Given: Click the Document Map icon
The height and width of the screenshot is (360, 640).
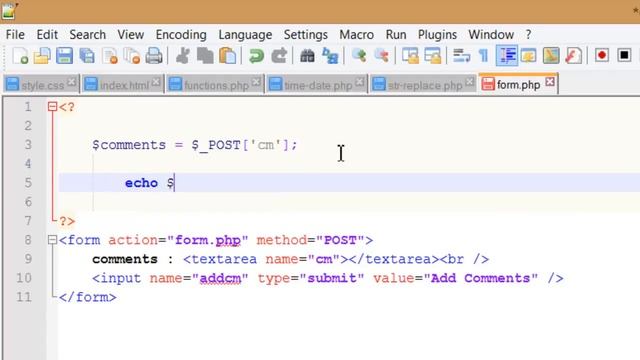Looking at the screenshot, I should click(x=551, y=56).
